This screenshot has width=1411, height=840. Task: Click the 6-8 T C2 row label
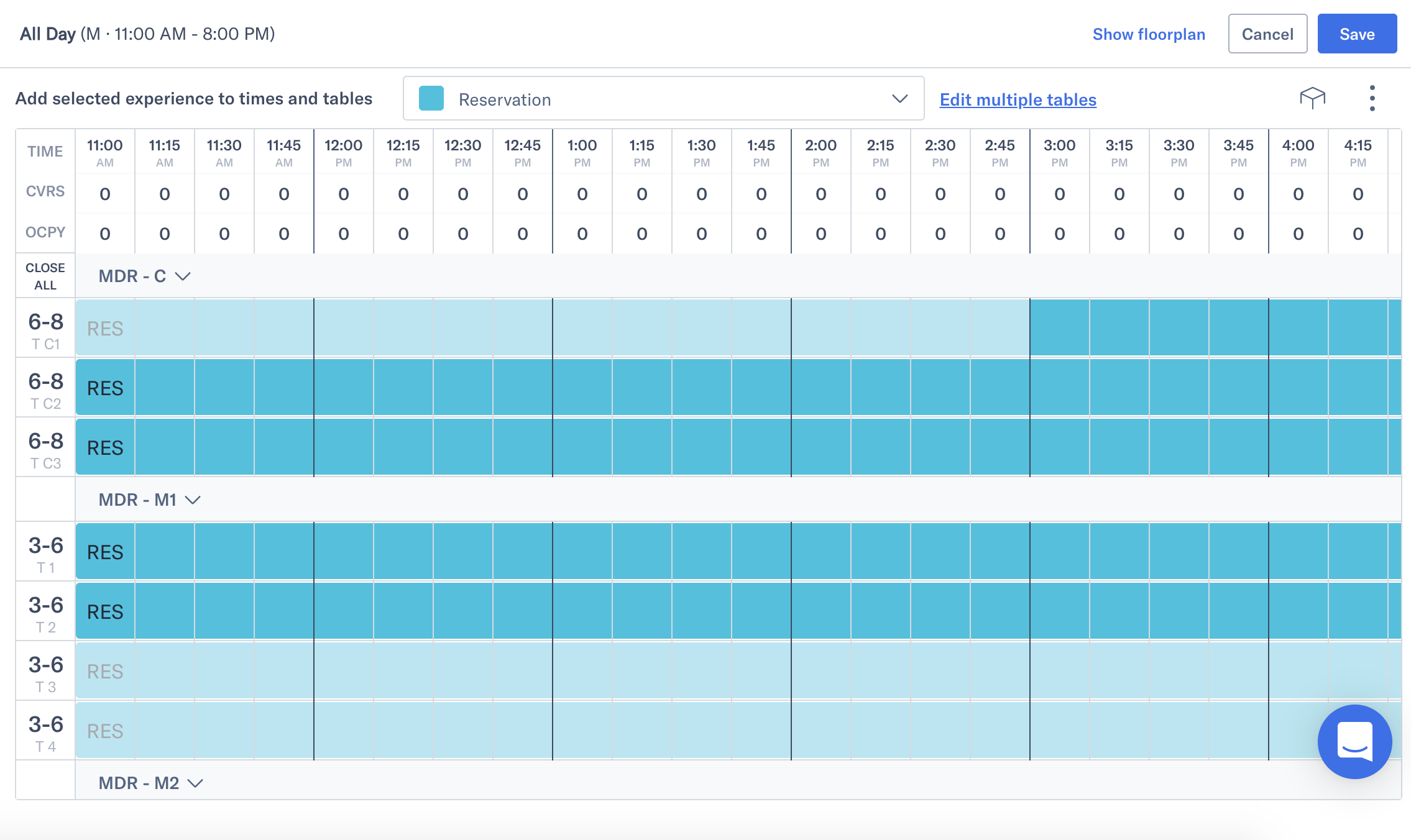click(x=45, y=386)
